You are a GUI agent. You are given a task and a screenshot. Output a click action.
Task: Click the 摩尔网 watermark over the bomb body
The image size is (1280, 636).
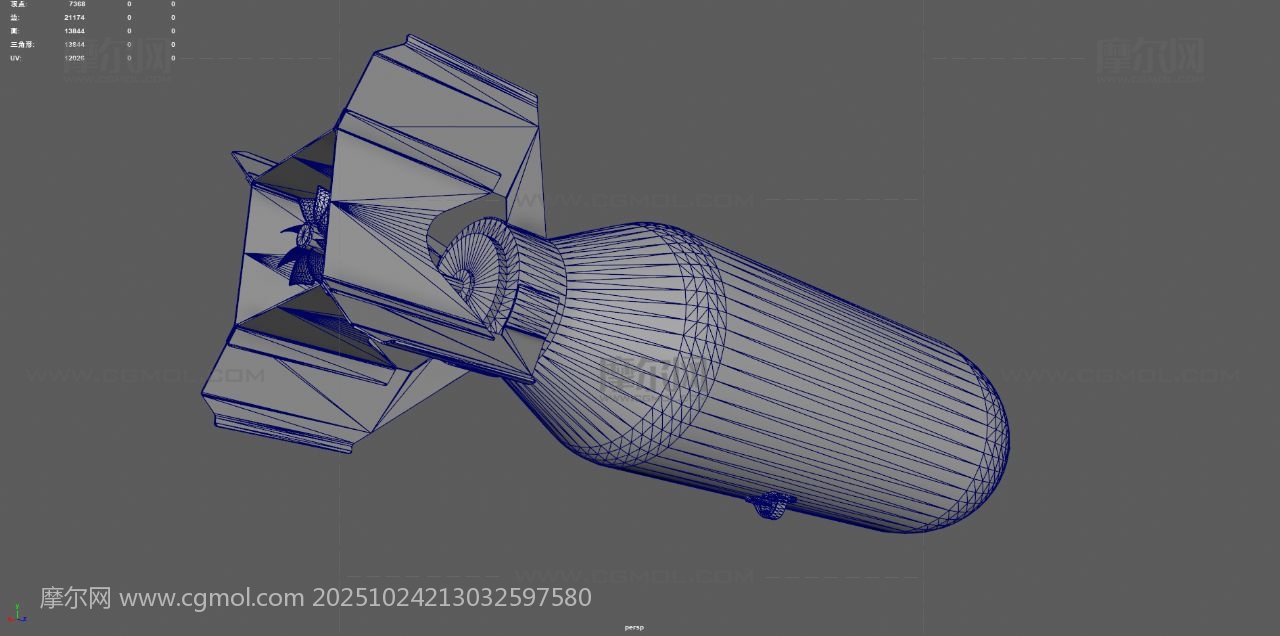point(655,377)
